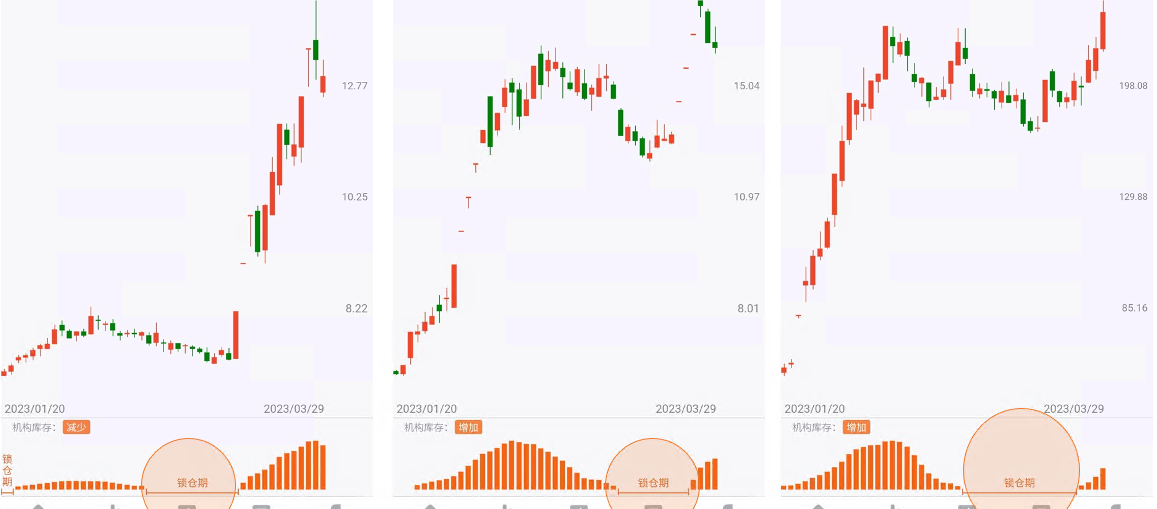Select the 锁仓期 circle in middle chart
The height and width of the screenshot is (509, 1157).
(654, 476)
